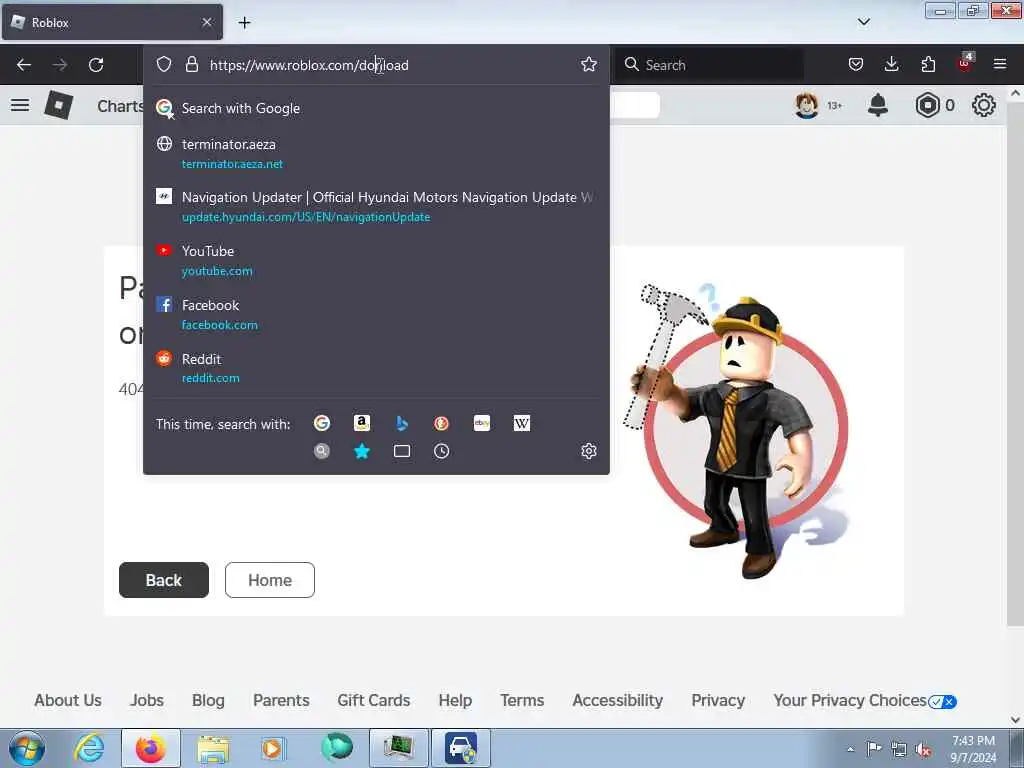Open the Robux balance icon
The image size is (1024, 768).
coord(927,105)
